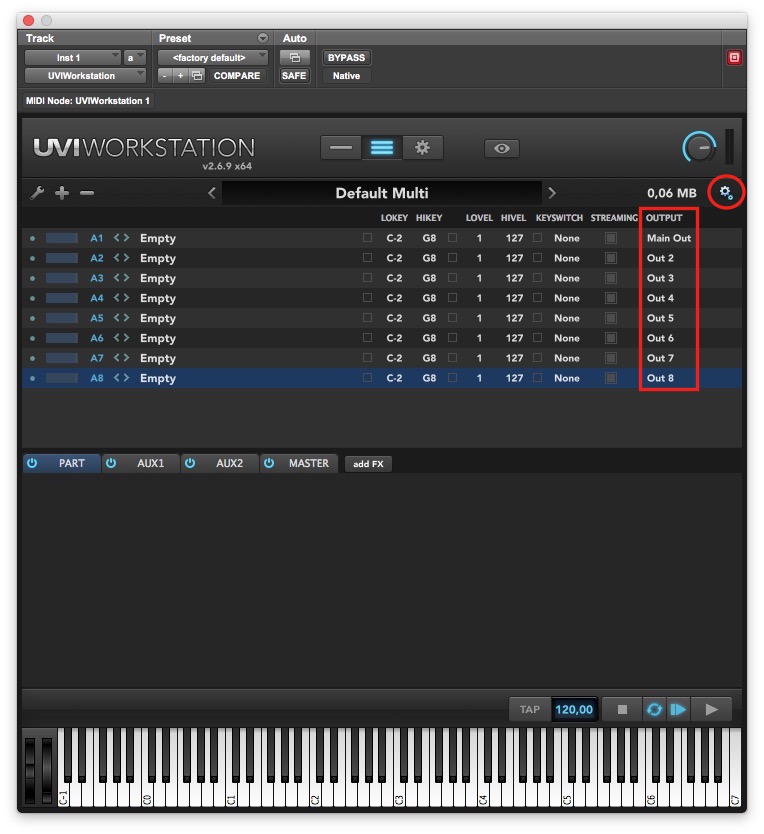Tap tempo with the TAP button
This screenshot has height=834, width=764.
(529, 710)
